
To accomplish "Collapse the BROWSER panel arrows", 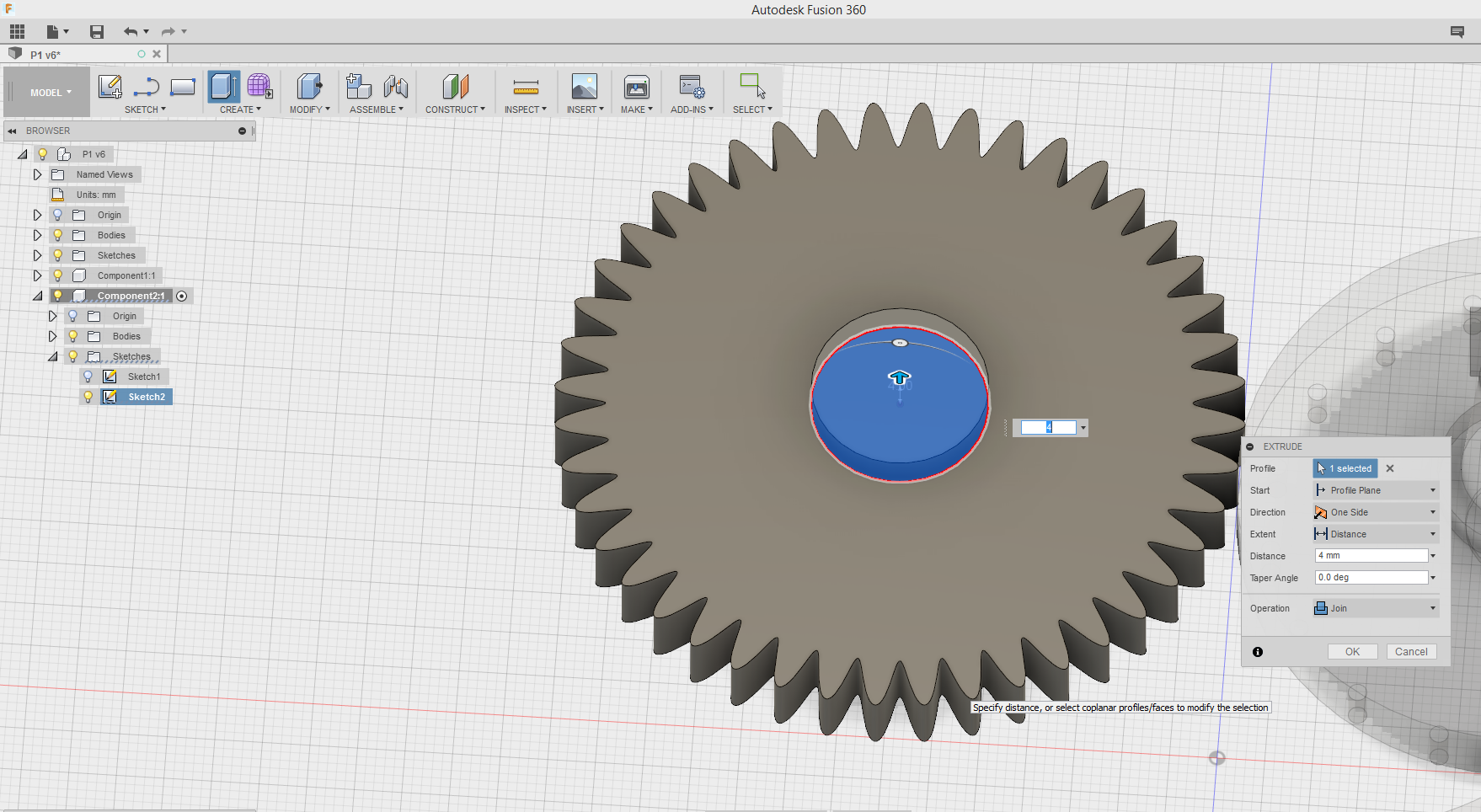I will coord(13,131).
